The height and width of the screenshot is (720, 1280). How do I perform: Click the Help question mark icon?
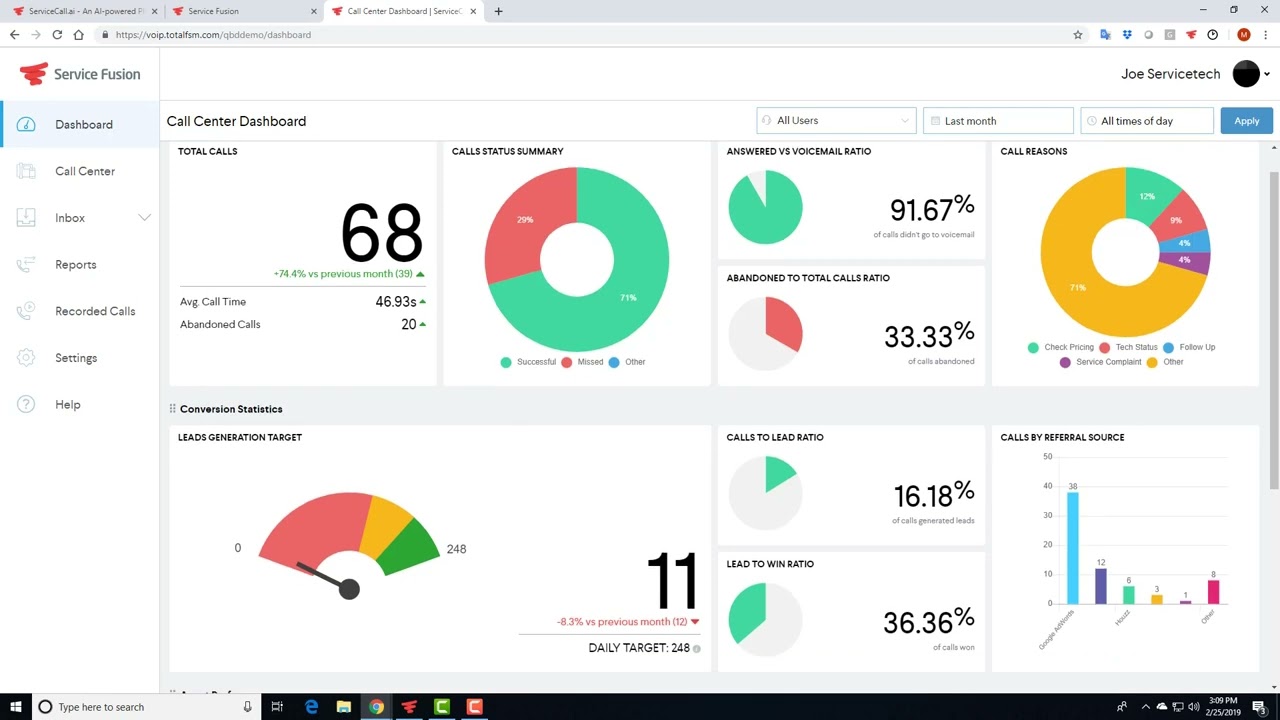tap(26, 405)
